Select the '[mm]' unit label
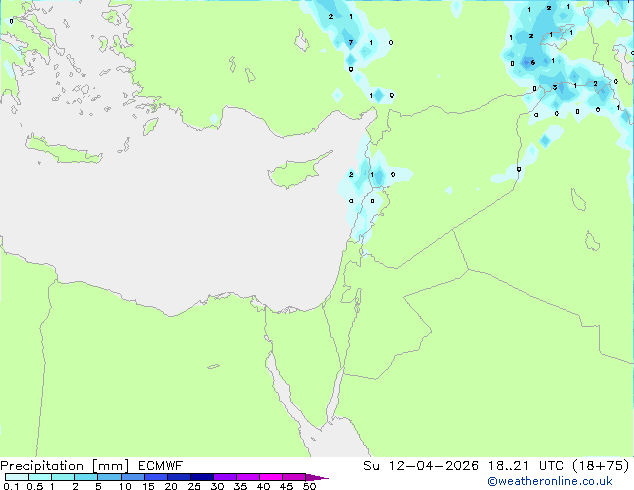 coord(110,466)
